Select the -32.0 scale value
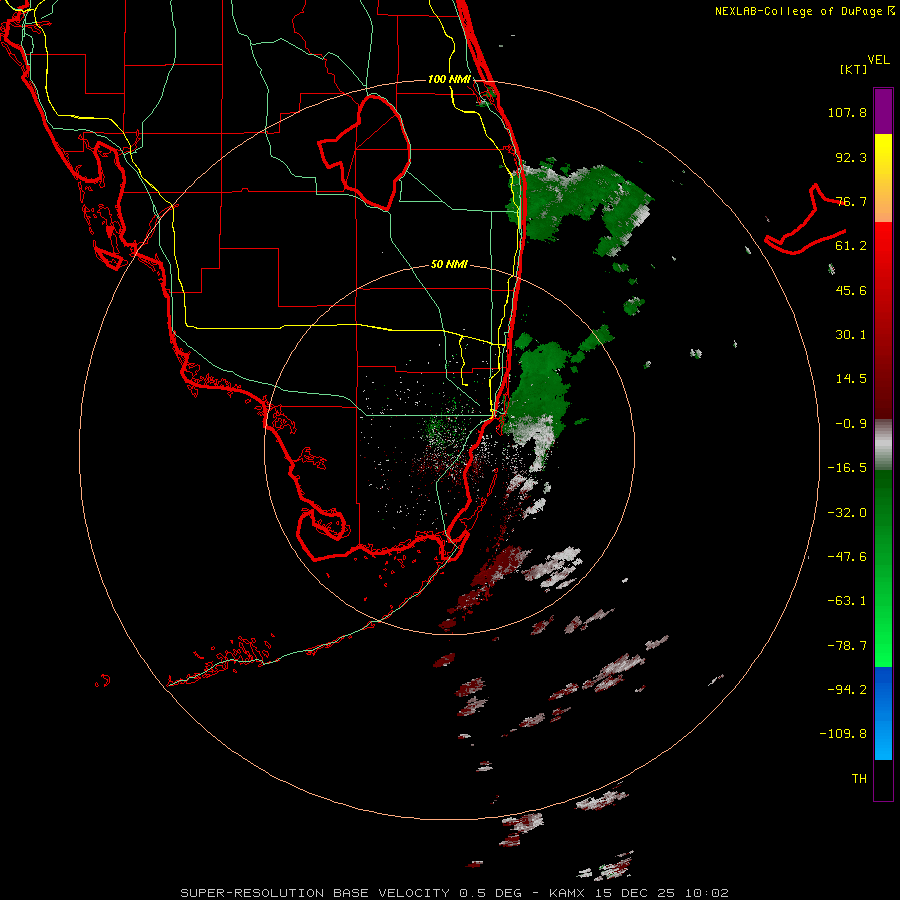This screenshot has height=900, width=900. pos(847,513)
